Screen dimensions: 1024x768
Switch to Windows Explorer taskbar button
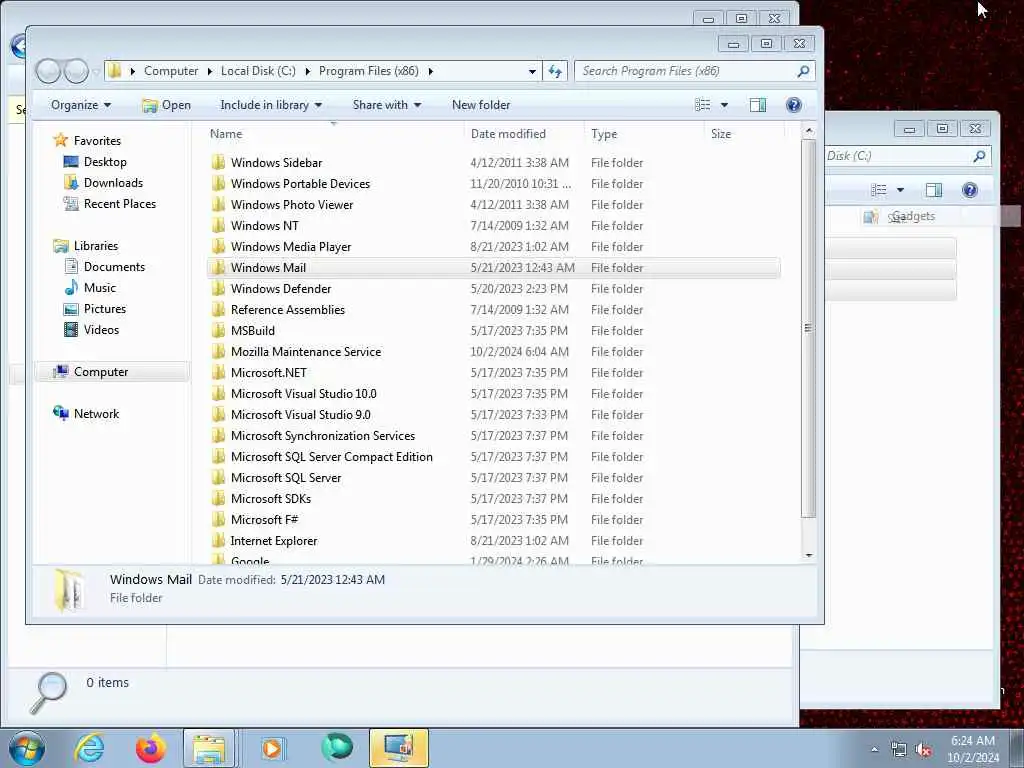click(209, 748)
